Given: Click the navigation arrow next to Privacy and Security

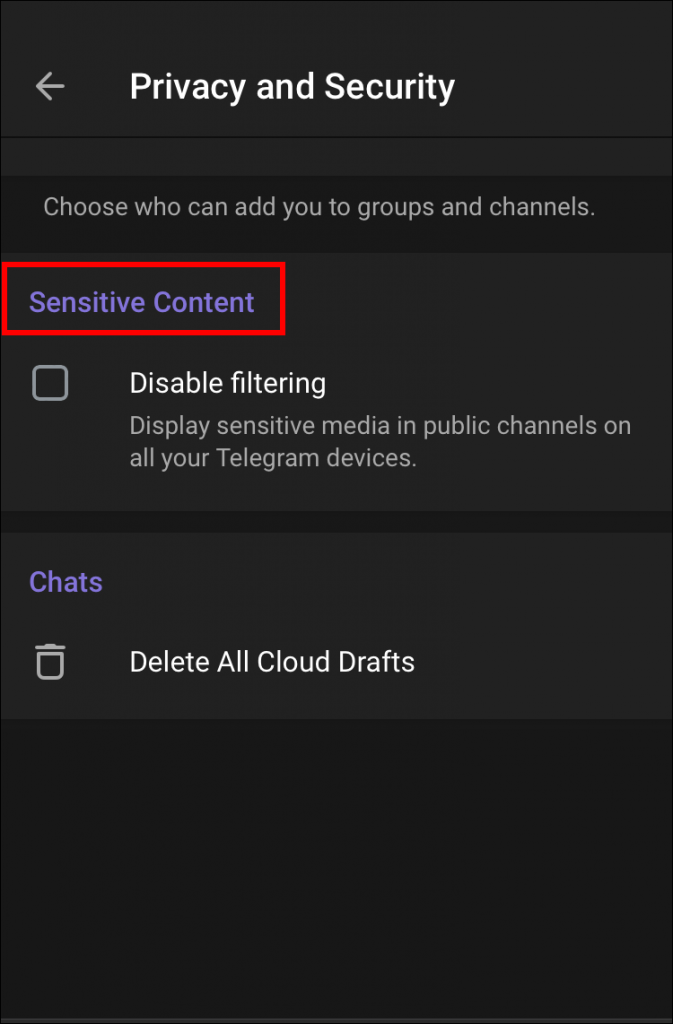Looking at the screenshot, I should [x=48, y=86].
